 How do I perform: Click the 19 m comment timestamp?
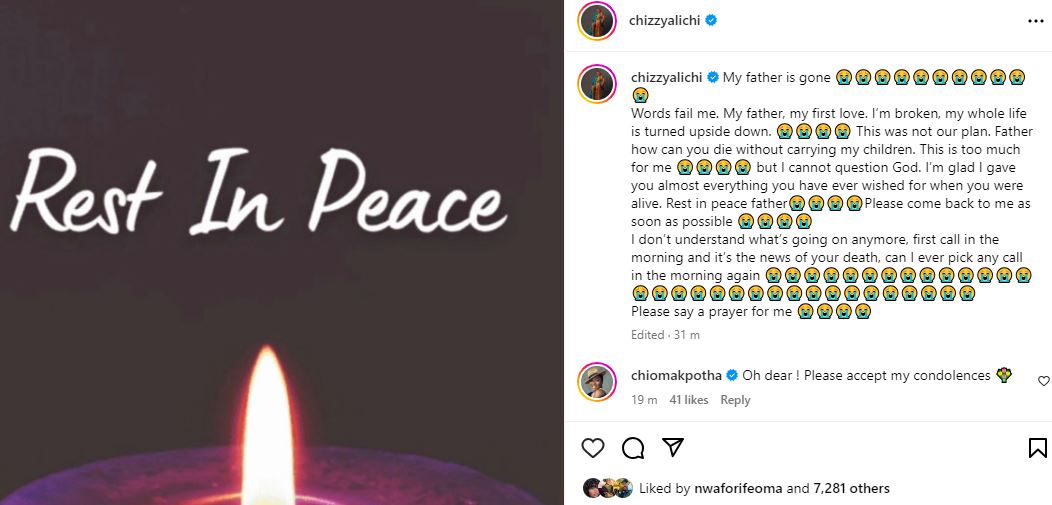[644, 400]
